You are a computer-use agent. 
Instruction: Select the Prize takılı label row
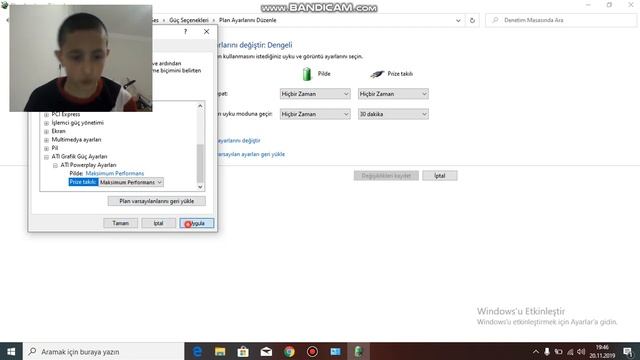point(83,182)
